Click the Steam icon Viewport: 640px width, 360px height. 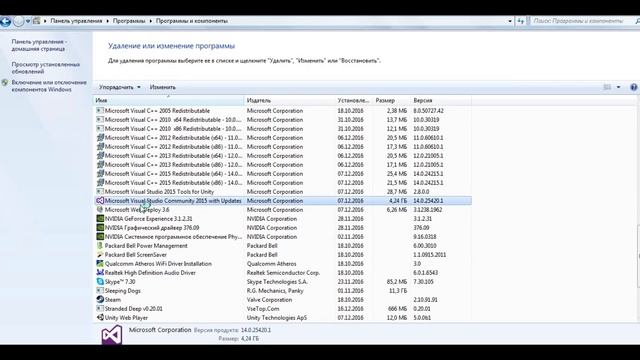tap(100, 299)
